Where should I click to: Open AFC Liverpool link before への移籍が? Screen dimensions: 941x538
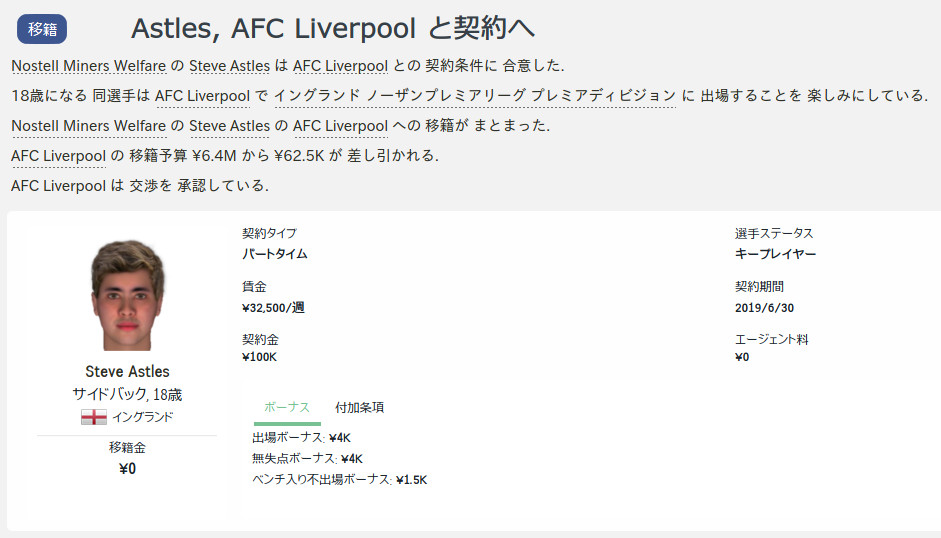coord(340,125)
